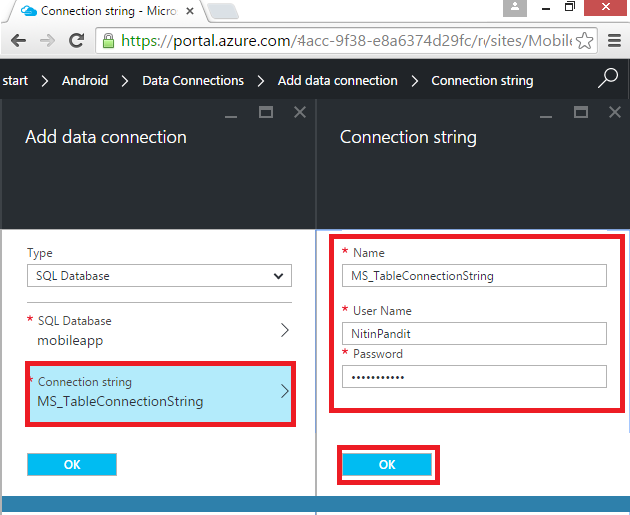Image resolution: width=630 pixels, height=515 pixels.
Task: Click the browser forward arrow
Action: pyautogui.click(x=46, y=41)
